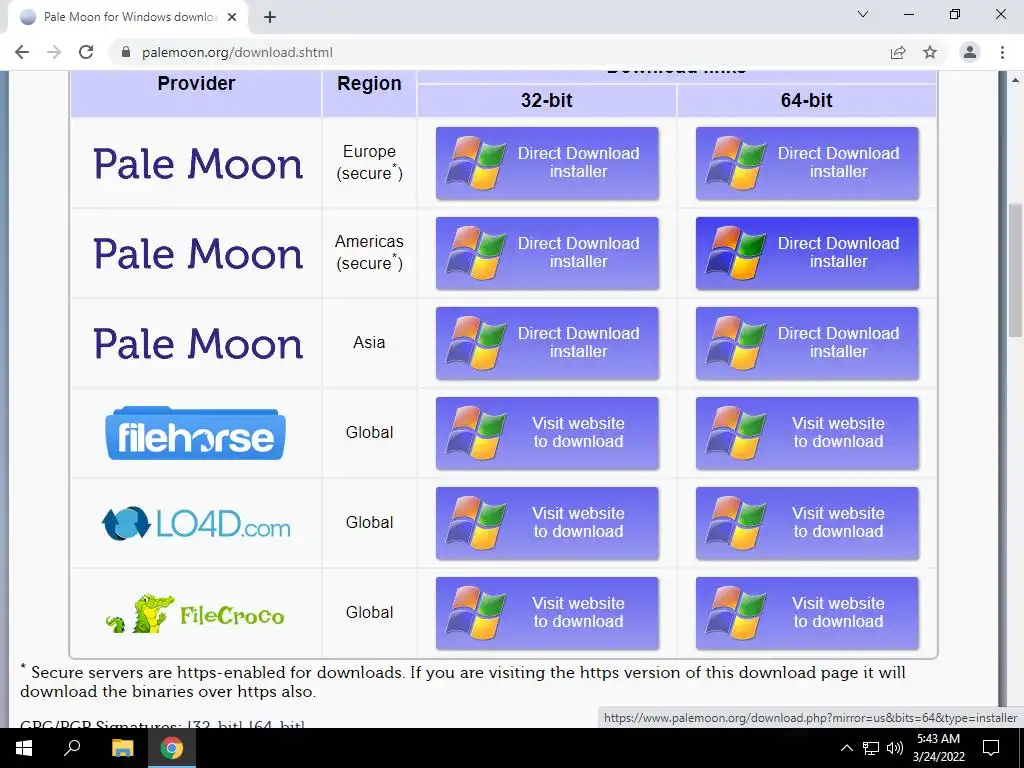Close the Pale Moon for Windows tab
This screenshot has height=768, width=1024.
point(232,17)
